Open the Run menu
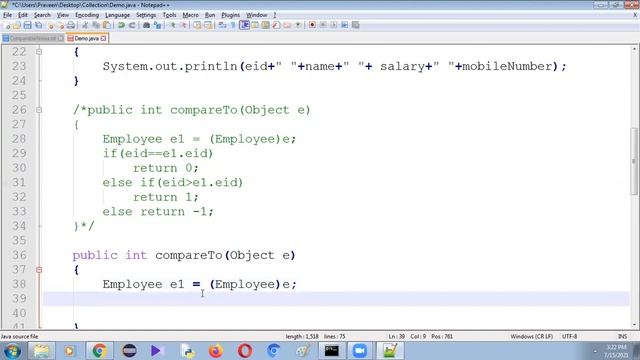Screen dimensions: 640x360 pyautogui.click(x=210, y=15)
